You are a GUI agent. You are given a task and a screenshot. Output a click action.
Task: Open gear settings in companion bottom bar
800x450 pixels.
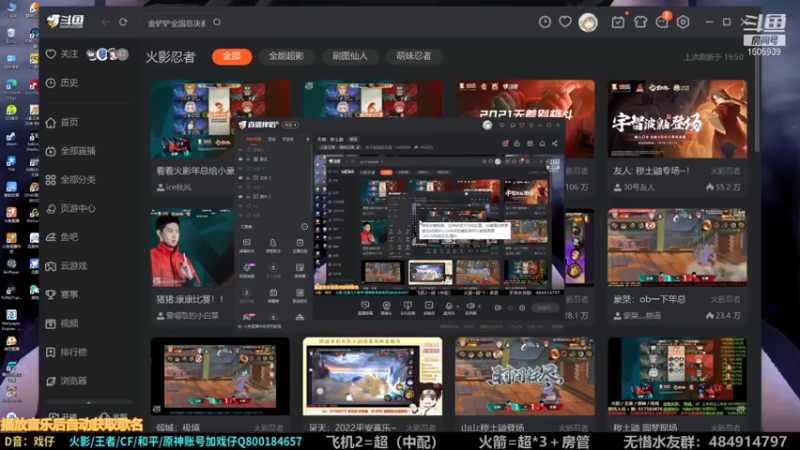click(x=522, y=308)
